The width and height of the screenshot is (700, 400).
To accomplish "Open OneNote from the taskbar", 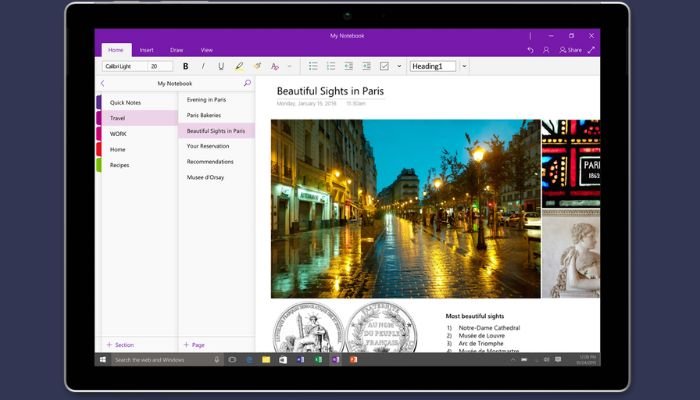I will click(x=335, y=359).
